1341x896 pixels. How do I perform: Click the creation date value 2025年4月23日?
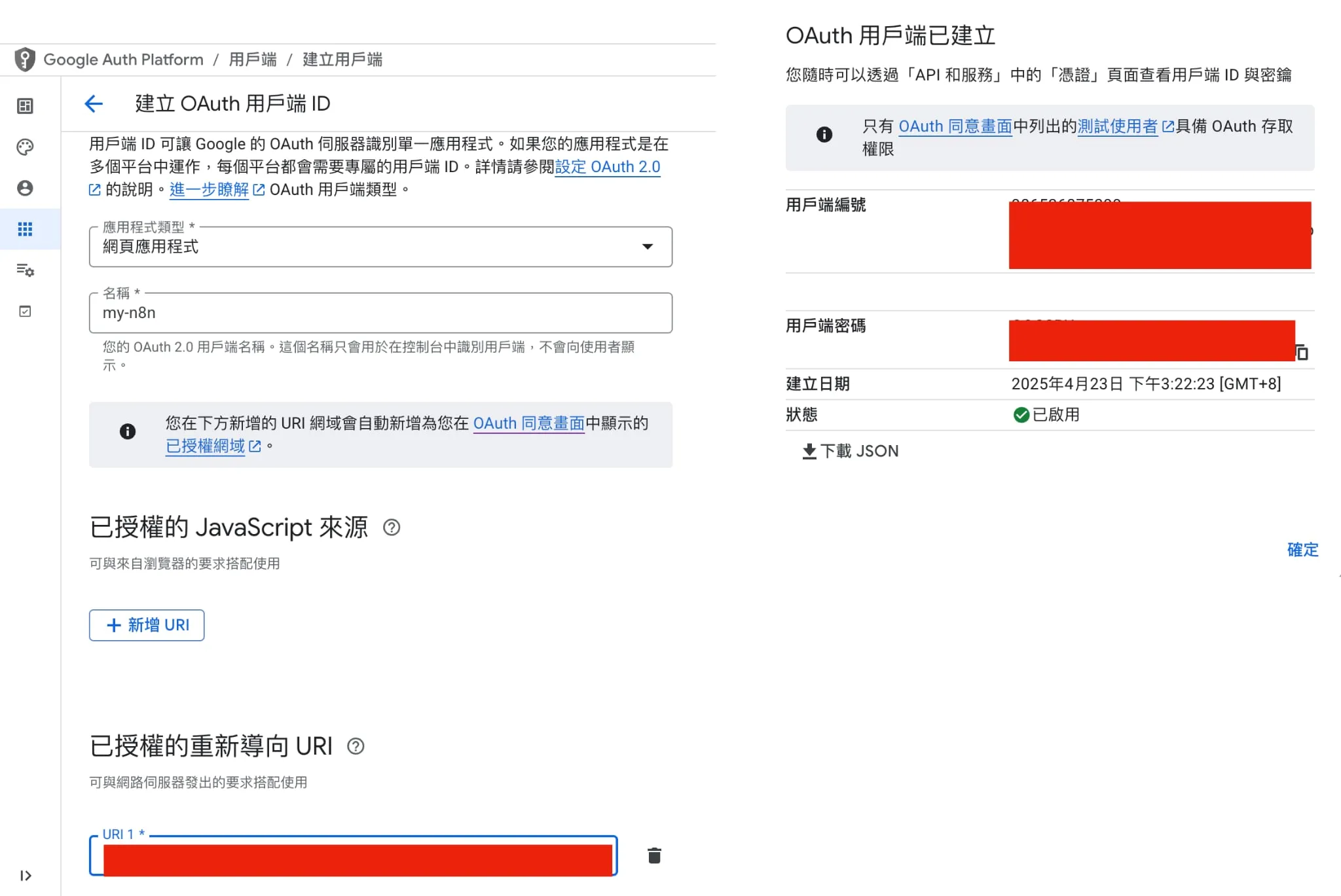(1146, 384)
